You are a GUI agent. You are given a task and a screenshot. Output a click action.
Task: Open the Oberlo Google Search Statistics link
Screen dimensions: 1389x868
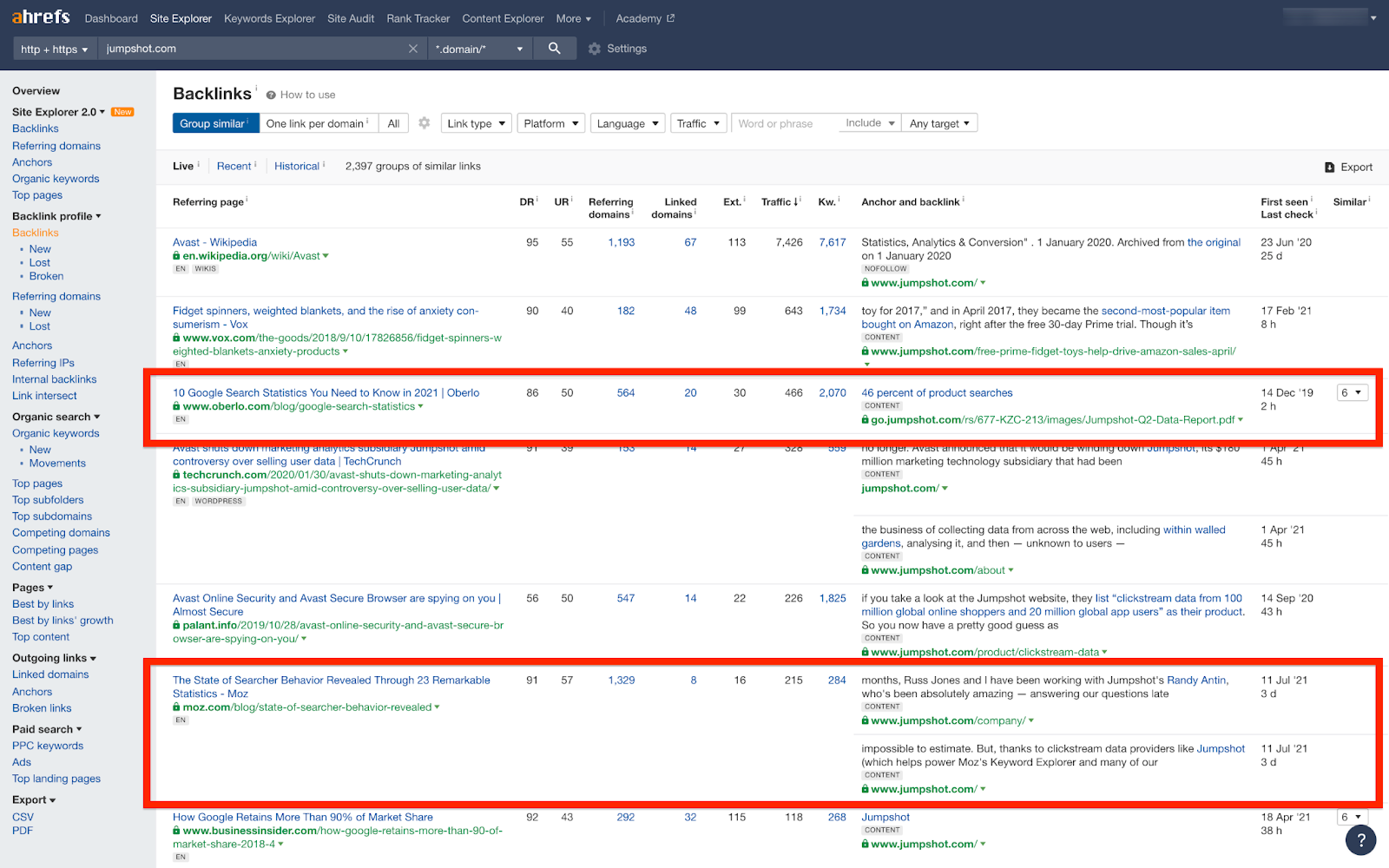(326, 392)
